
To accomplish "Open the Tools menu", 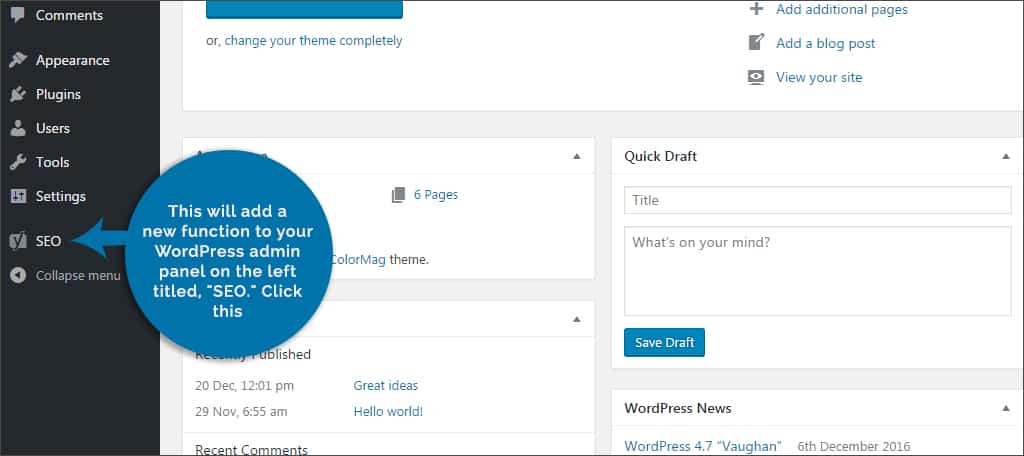I will click(x=52, y=162).
